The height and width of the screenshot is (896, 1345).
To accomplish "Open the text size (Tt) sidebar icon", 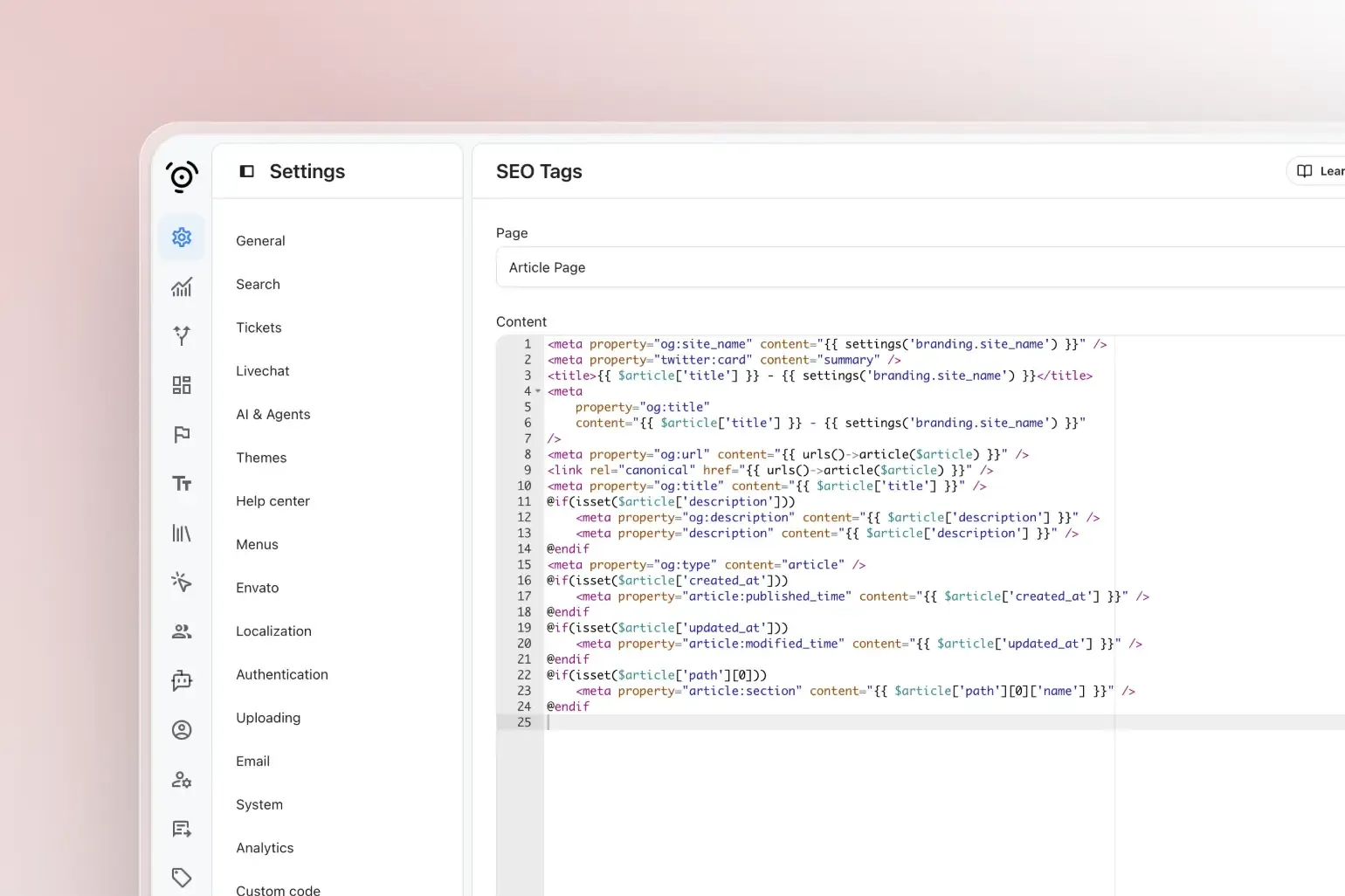I will pyautogui.click(x=182, y=484).
